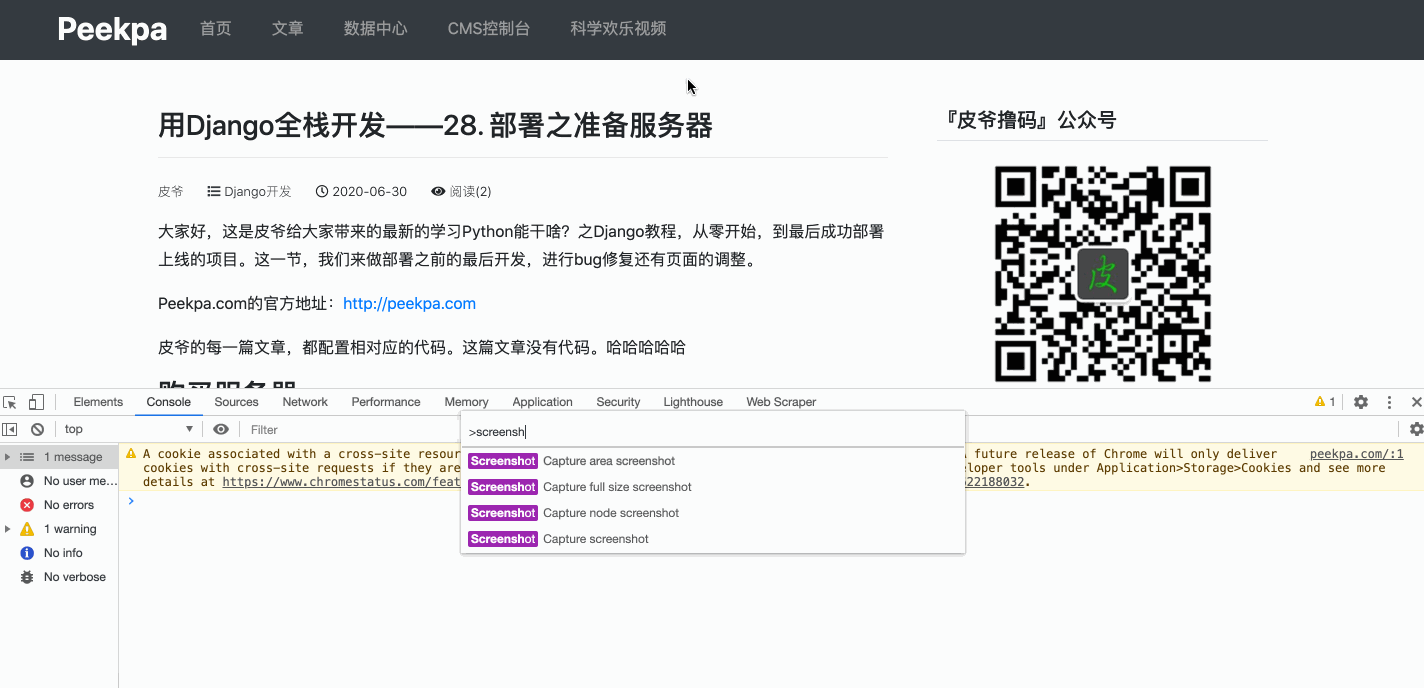Open the Performance tab
Screen dimensions: 1424x688
pos(386,402)
